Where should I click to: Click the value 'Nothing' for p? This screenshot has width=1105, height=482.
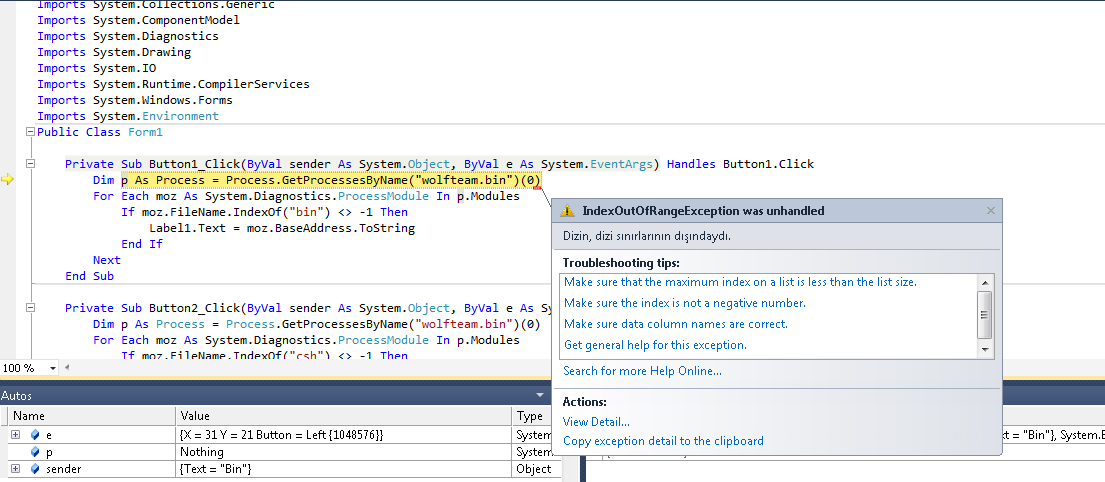point(202,452)
